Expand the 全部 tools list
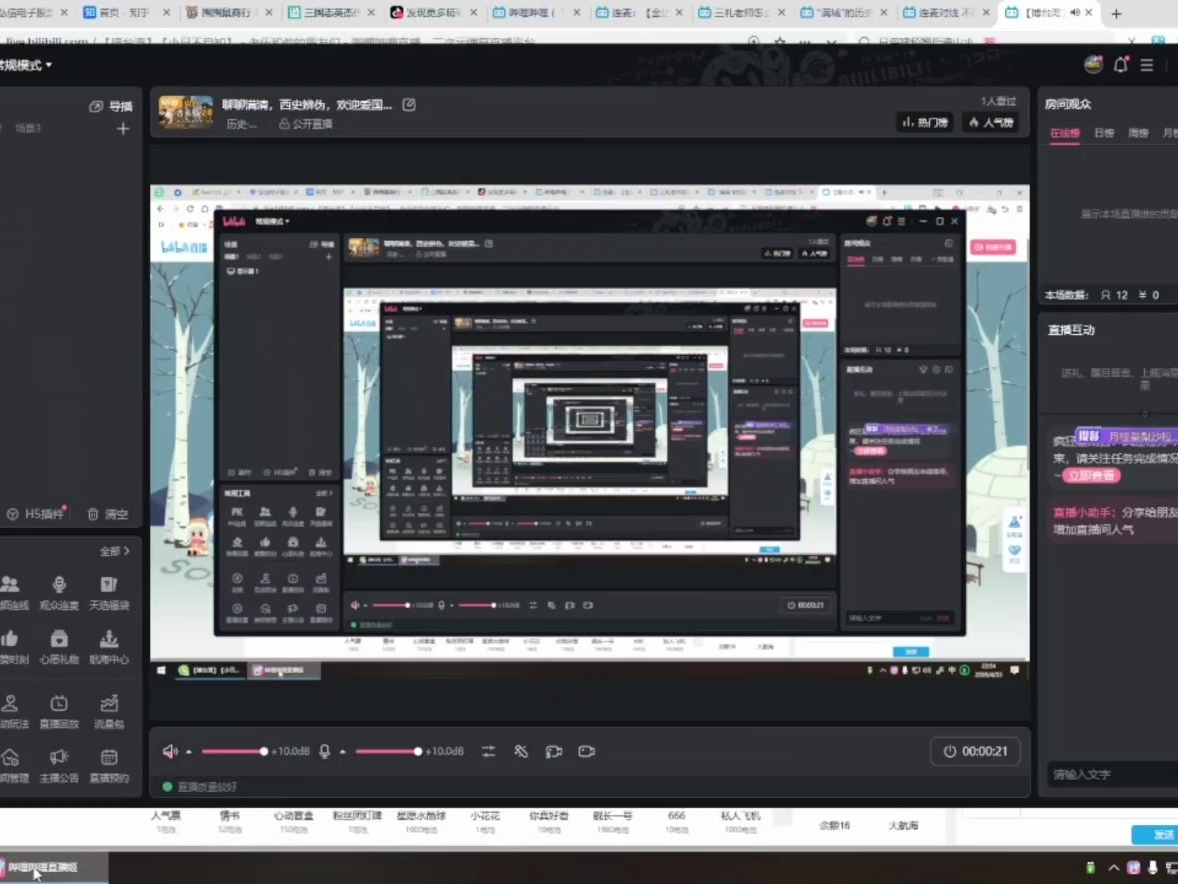This screenshot has width=1178, height=884. (114, 551)
